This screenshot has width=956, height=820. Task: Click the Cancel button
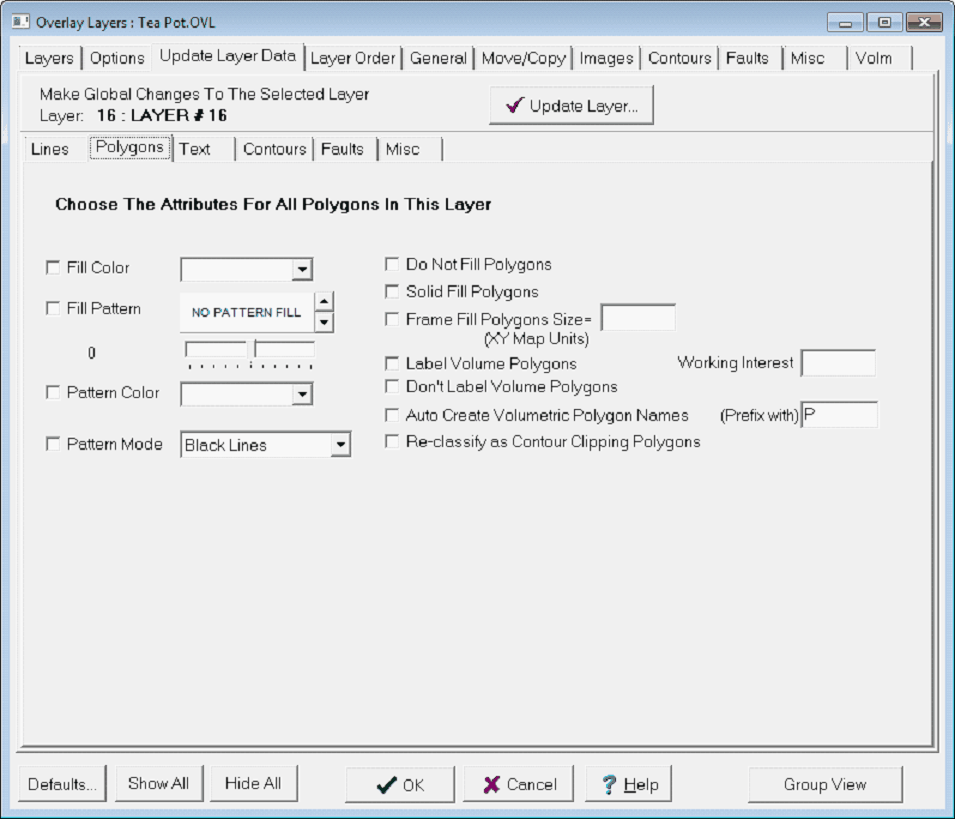520,785
